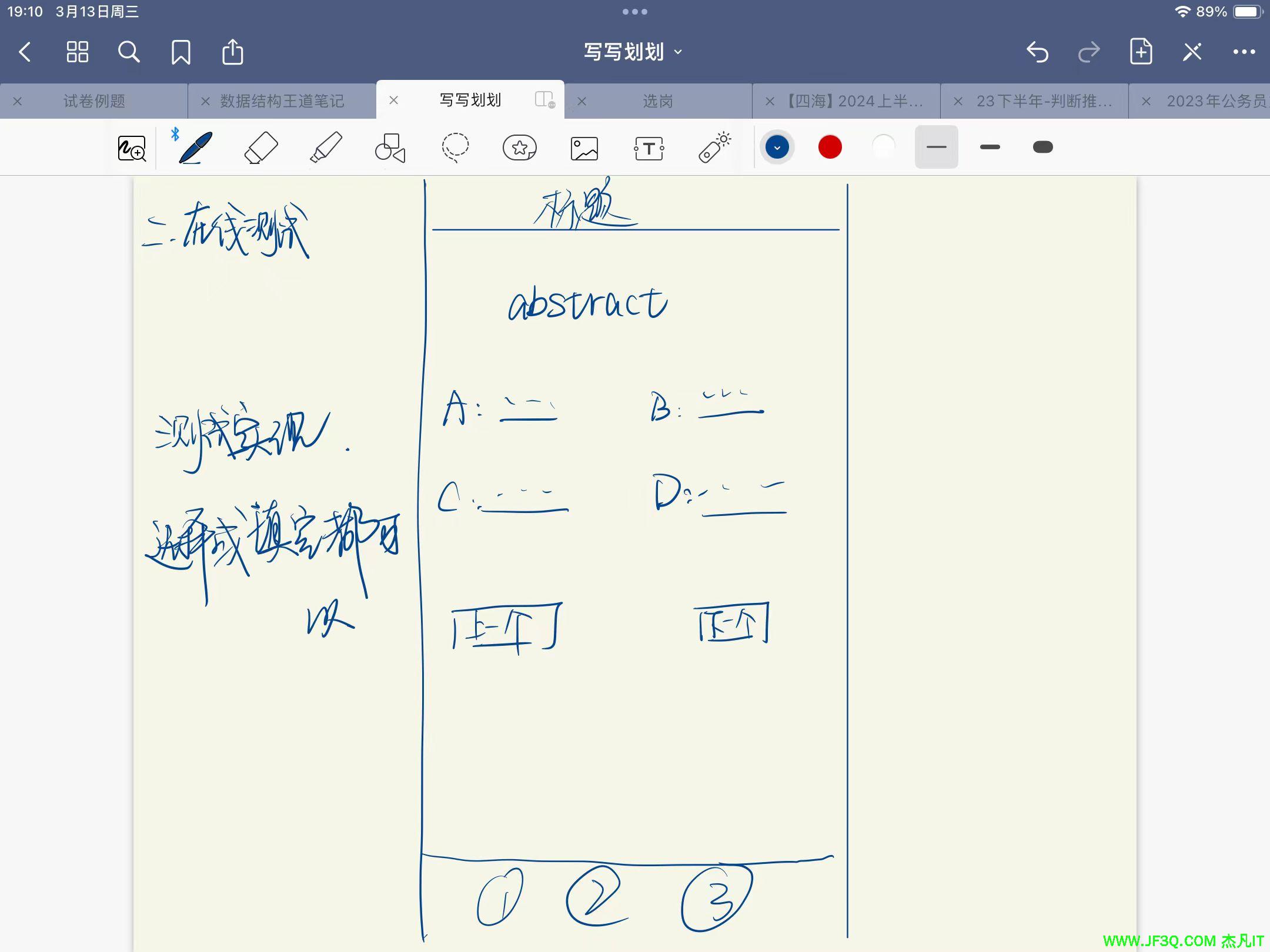Open the blue color picker dropdown

[x=777, y=147]
